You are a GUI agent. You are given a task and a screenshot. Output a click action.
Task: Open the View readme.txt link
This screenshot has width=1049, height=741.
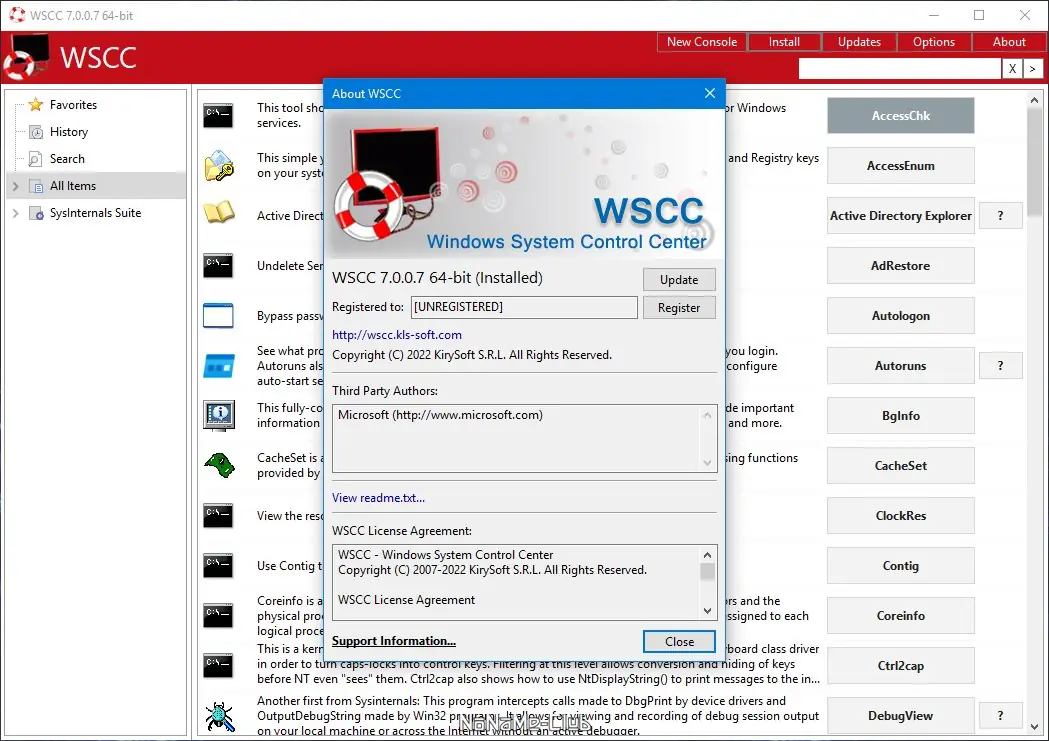pyautogui.click(x=378, y=498)
